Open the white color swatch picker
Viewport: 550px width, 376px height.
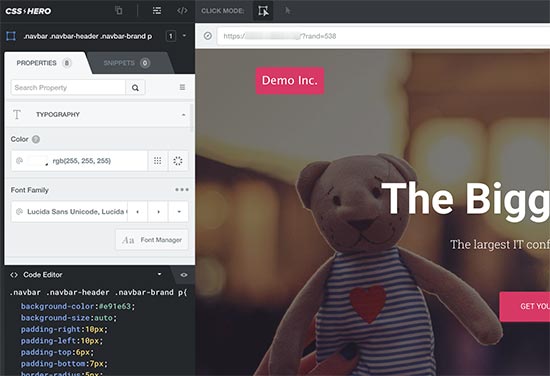(38, 161)
